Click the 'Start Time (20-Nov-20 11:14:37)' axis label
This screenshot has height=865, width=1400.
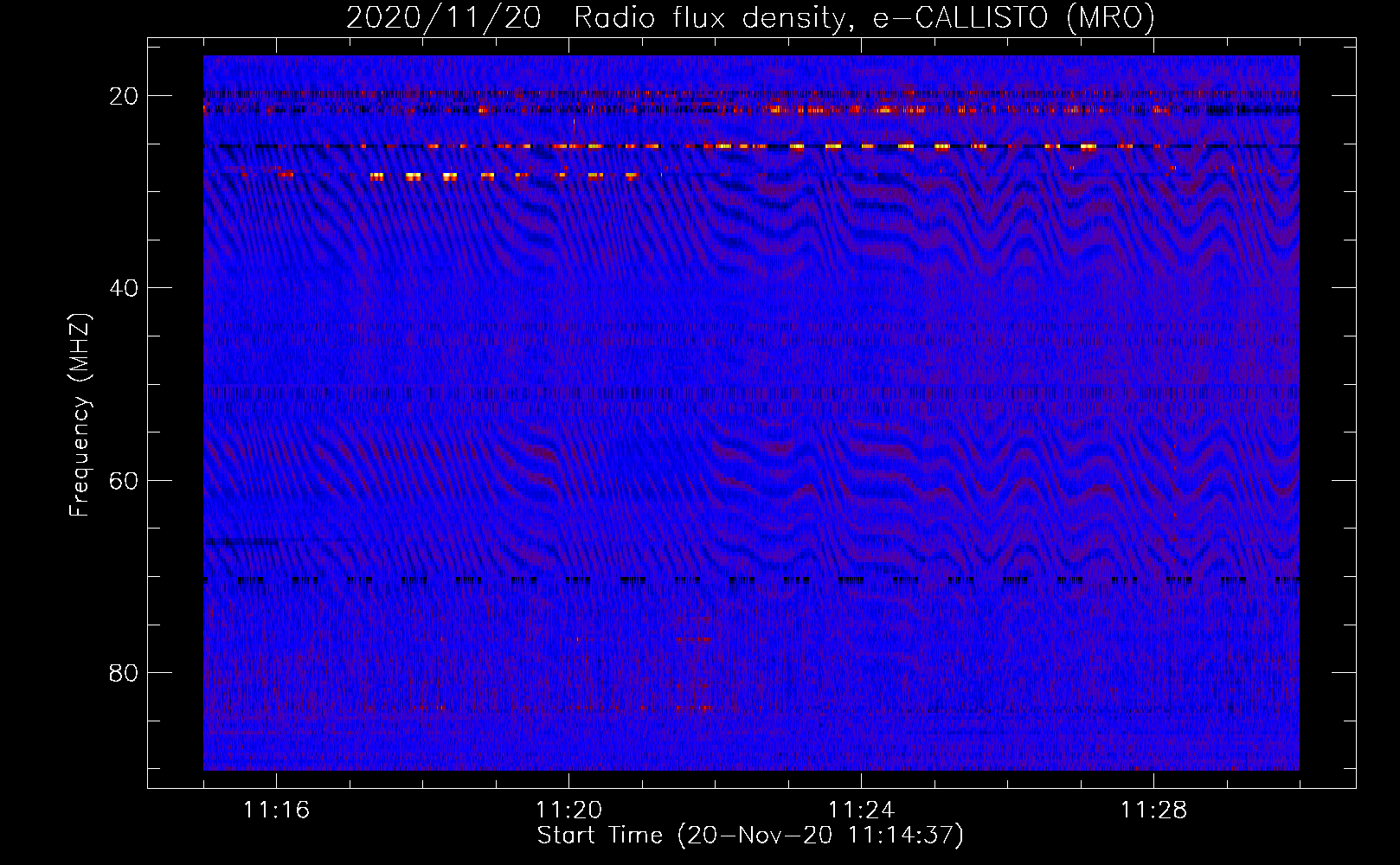pyautogui.click(x=750, y=836)
